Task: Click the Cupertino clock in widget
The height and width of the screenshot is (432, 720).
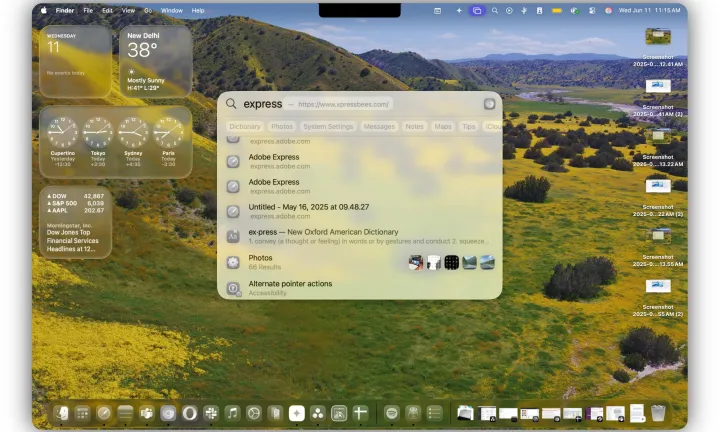Action: (63, 132)
